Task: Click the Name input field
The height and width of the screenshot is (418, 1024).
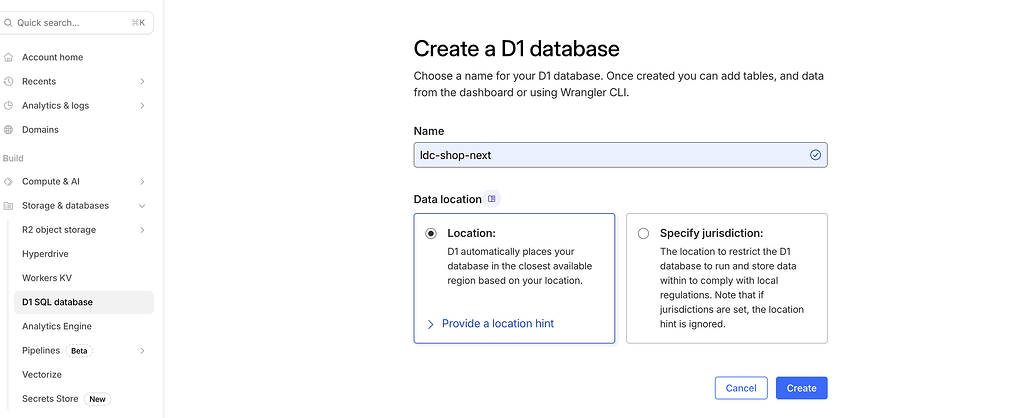Action: (x=620, y=155)
